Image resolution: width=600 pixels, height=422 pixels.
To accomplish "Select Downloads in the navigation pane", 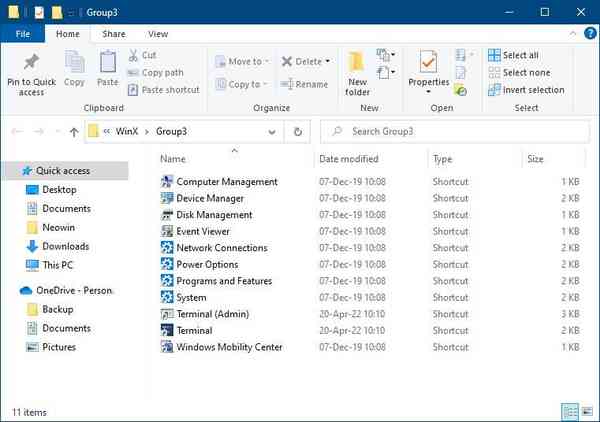I will 65,246.
